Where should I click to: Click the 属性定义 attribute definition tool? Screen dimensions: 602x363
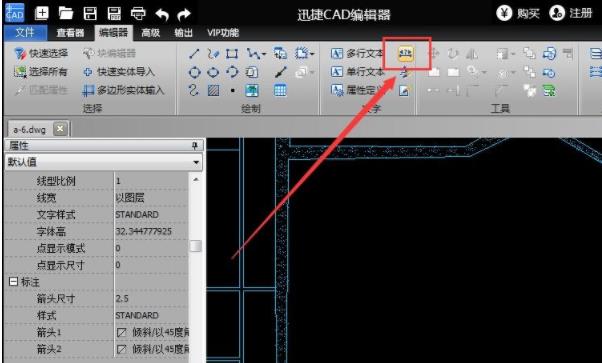[357, 91]
